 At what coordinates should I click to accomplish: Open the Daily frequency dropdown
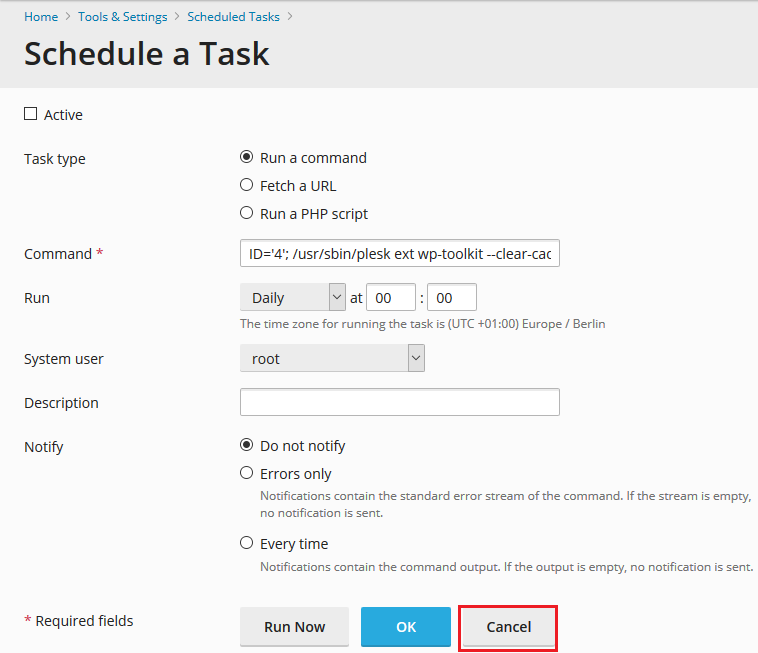292,298
